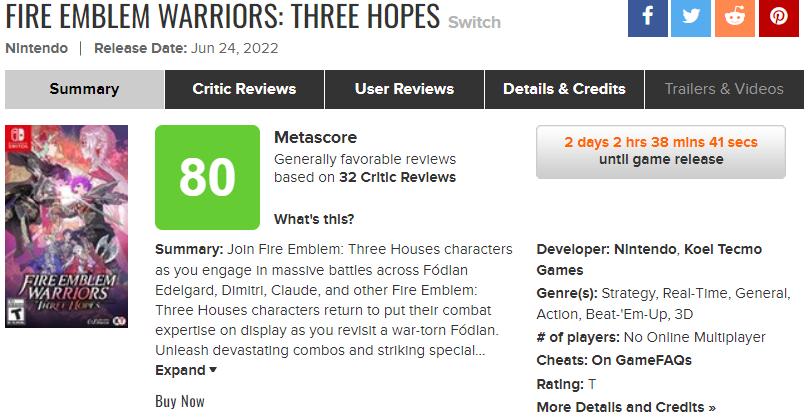Select the Summary tab
810x417 pixels.
[x=84, y=89]
